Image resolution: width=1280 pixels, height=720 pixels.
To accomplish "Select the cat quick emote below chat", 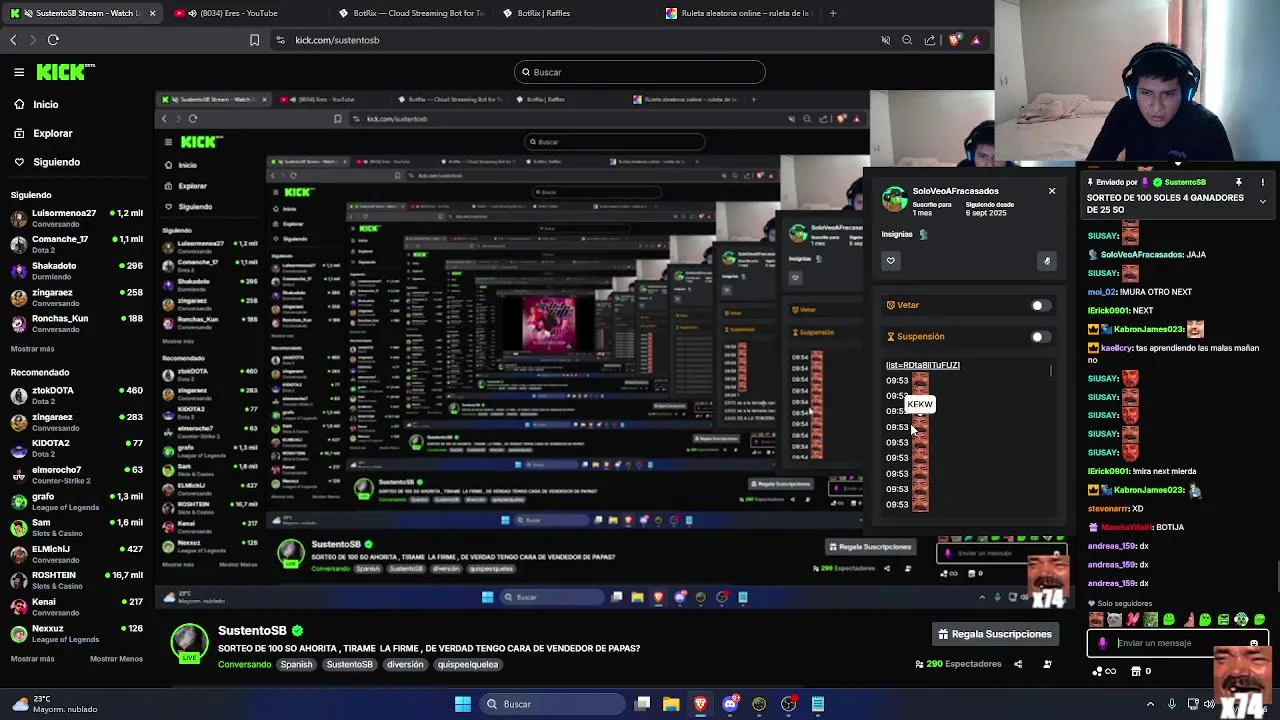I will click(x=1114, y=620).
